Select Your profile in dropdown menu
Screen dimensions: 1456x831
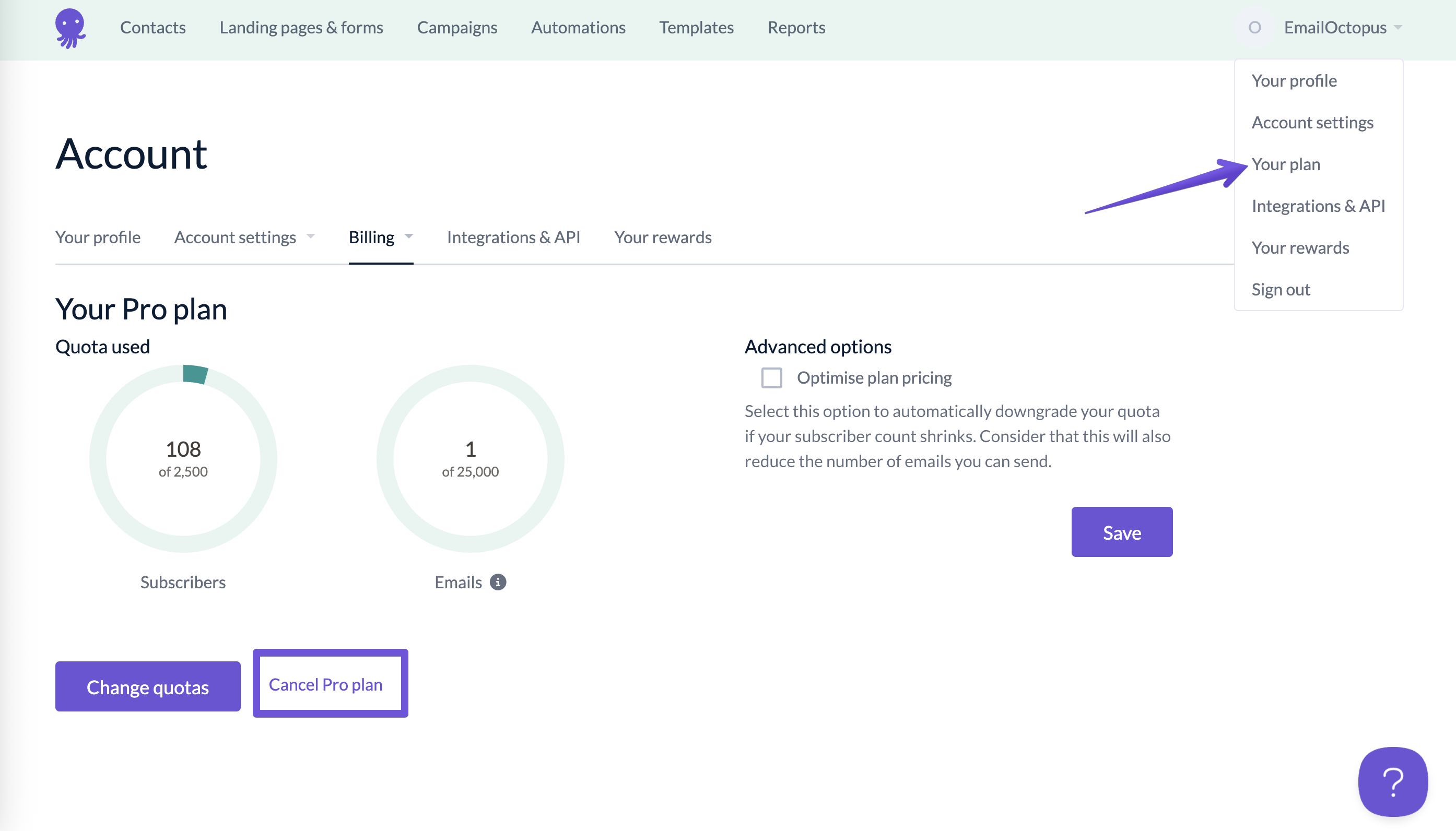1294,80
